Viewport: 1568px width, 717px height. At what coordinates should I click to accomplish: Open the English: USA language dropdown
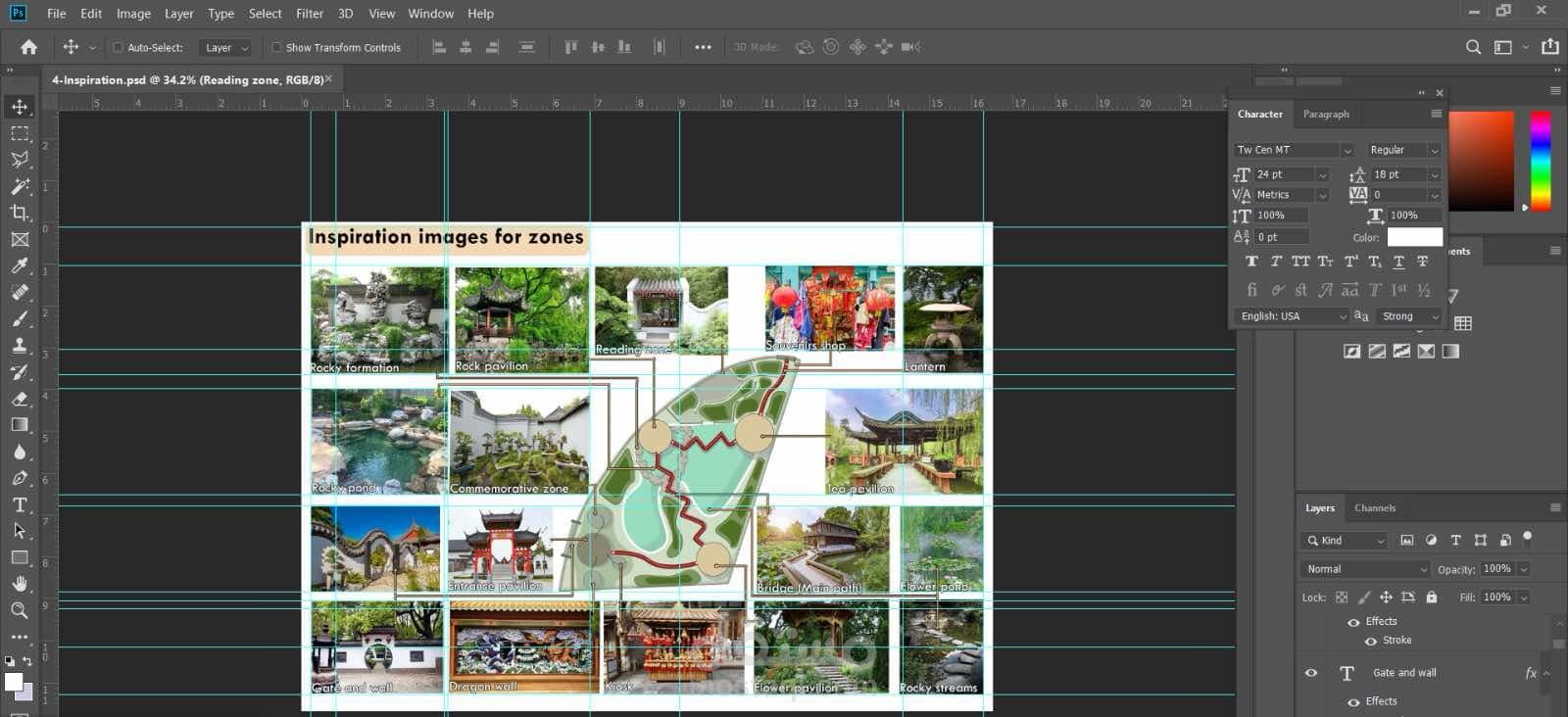coord(1293,316)
